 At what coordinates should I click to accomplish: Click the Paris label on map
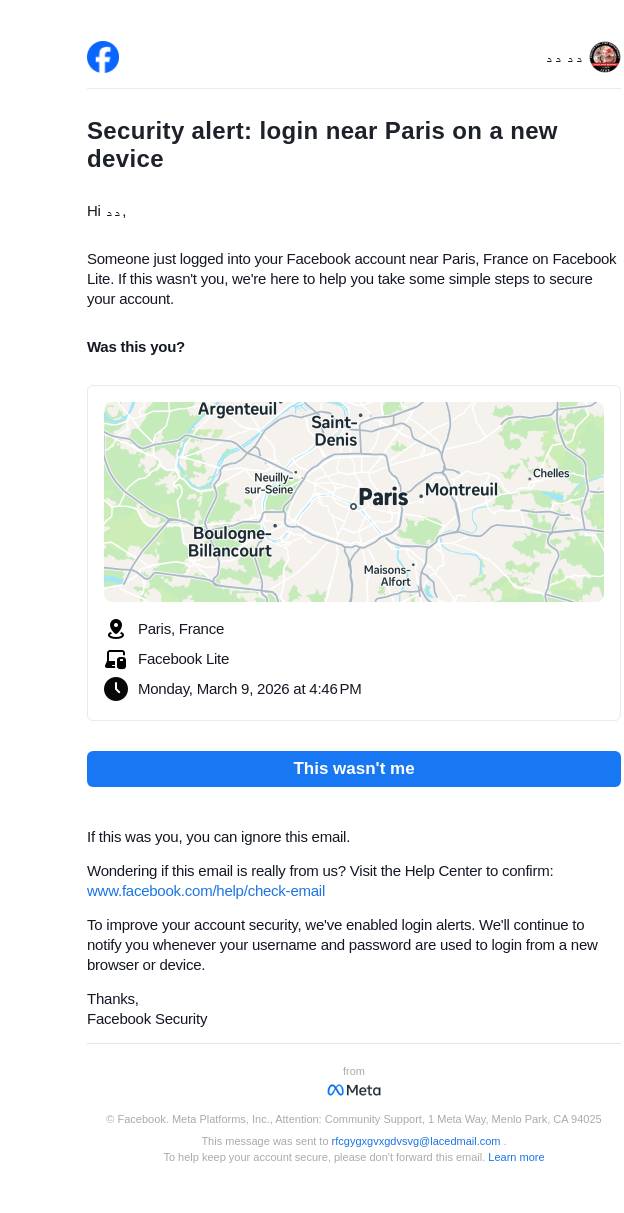383,497
